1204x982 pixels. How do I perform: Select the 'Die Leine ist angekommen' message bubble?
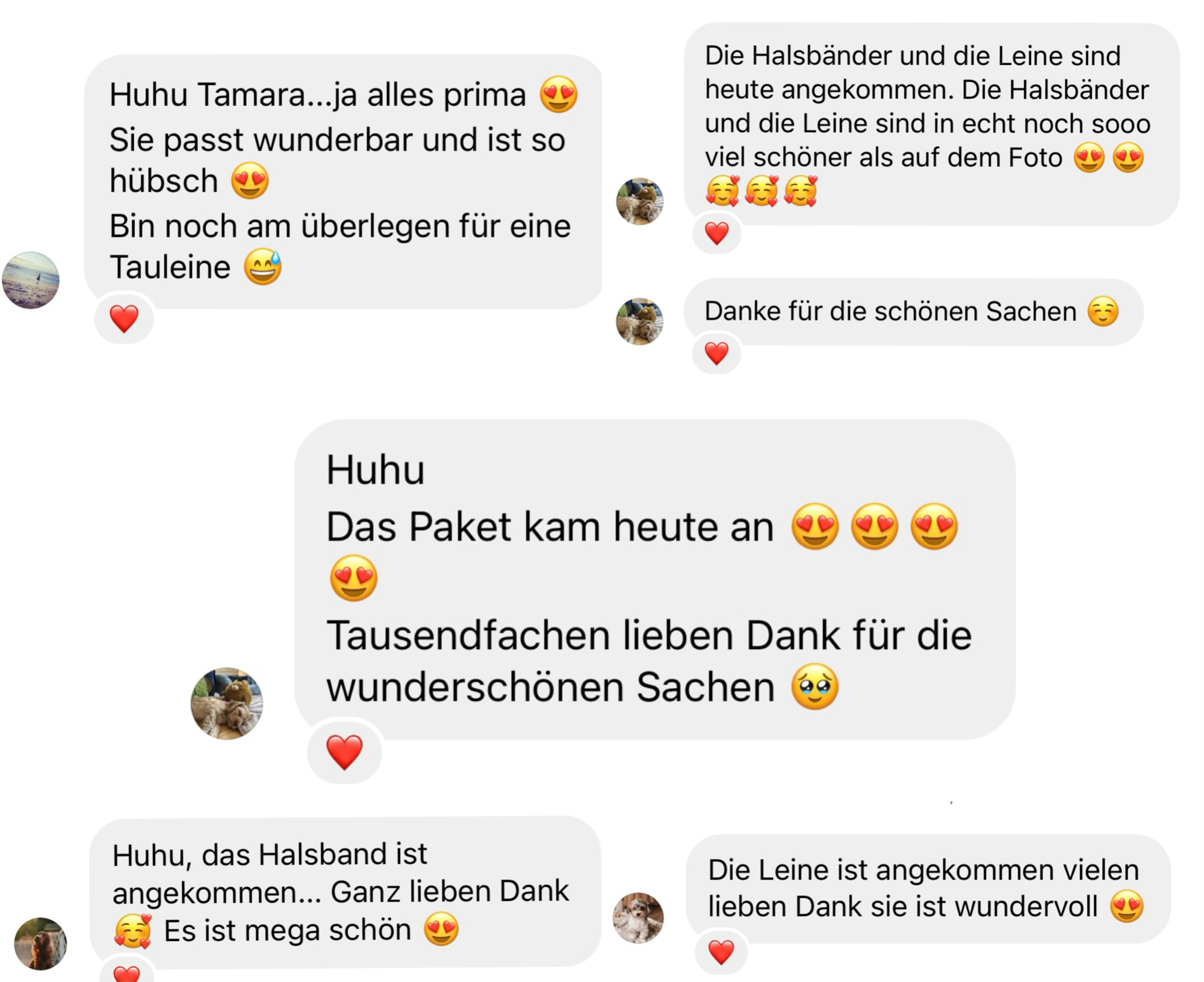pos(928,889)
